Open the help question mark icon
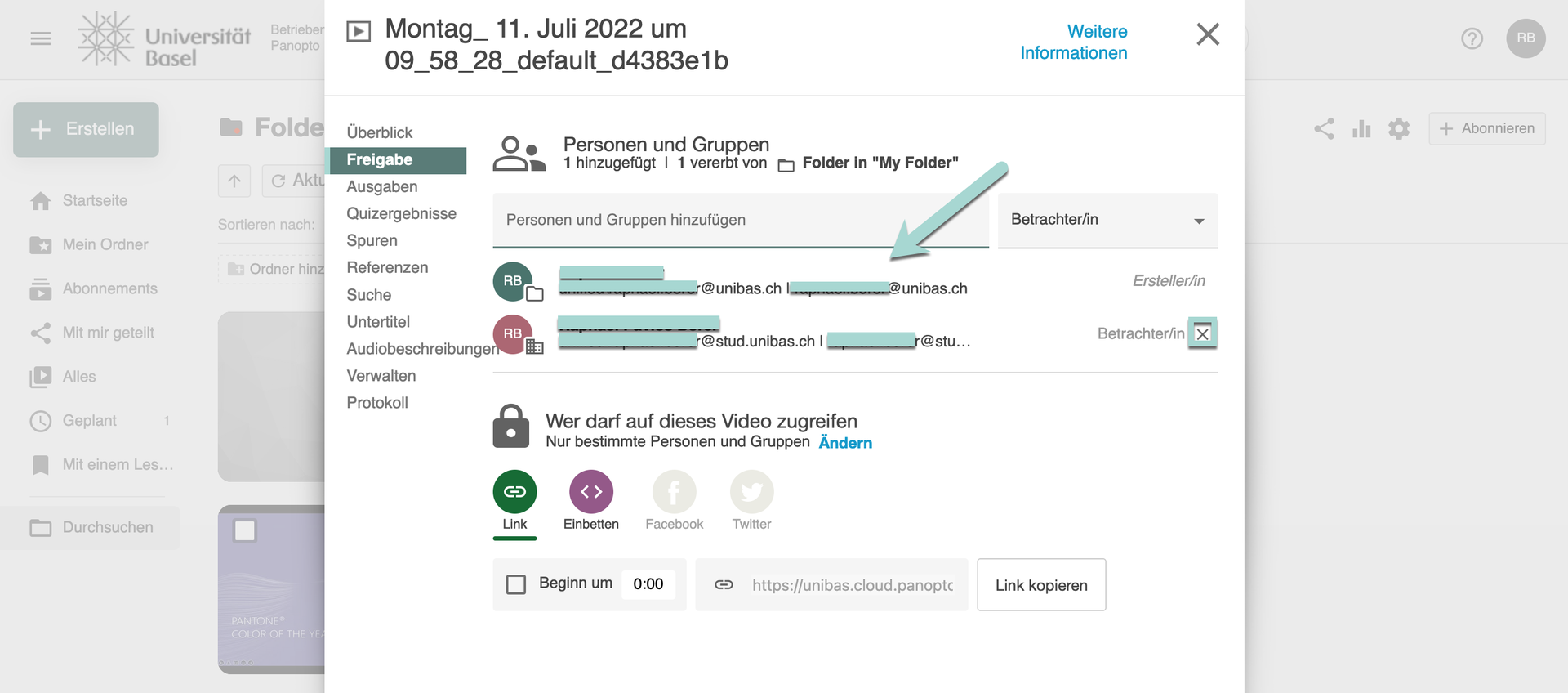 (x=1472, y=38)
